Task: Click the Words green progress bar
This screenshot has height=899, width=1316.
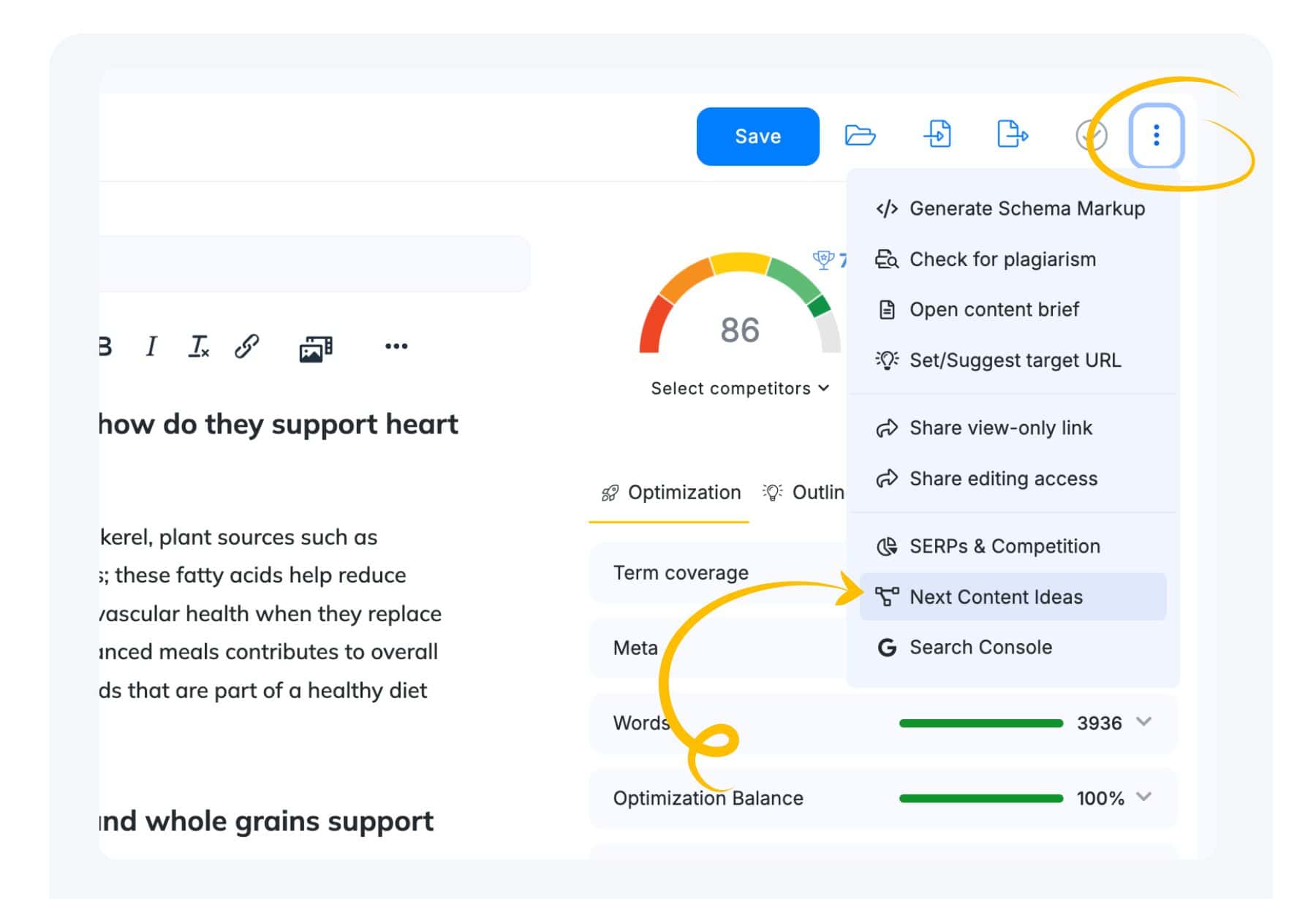Action: (x=980, y=723)
